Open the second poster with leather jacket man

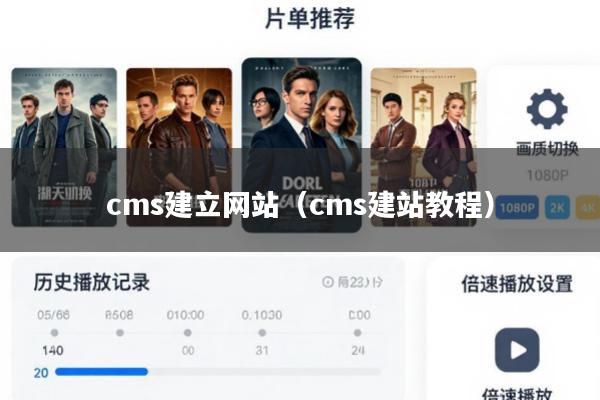pos(179,147)
